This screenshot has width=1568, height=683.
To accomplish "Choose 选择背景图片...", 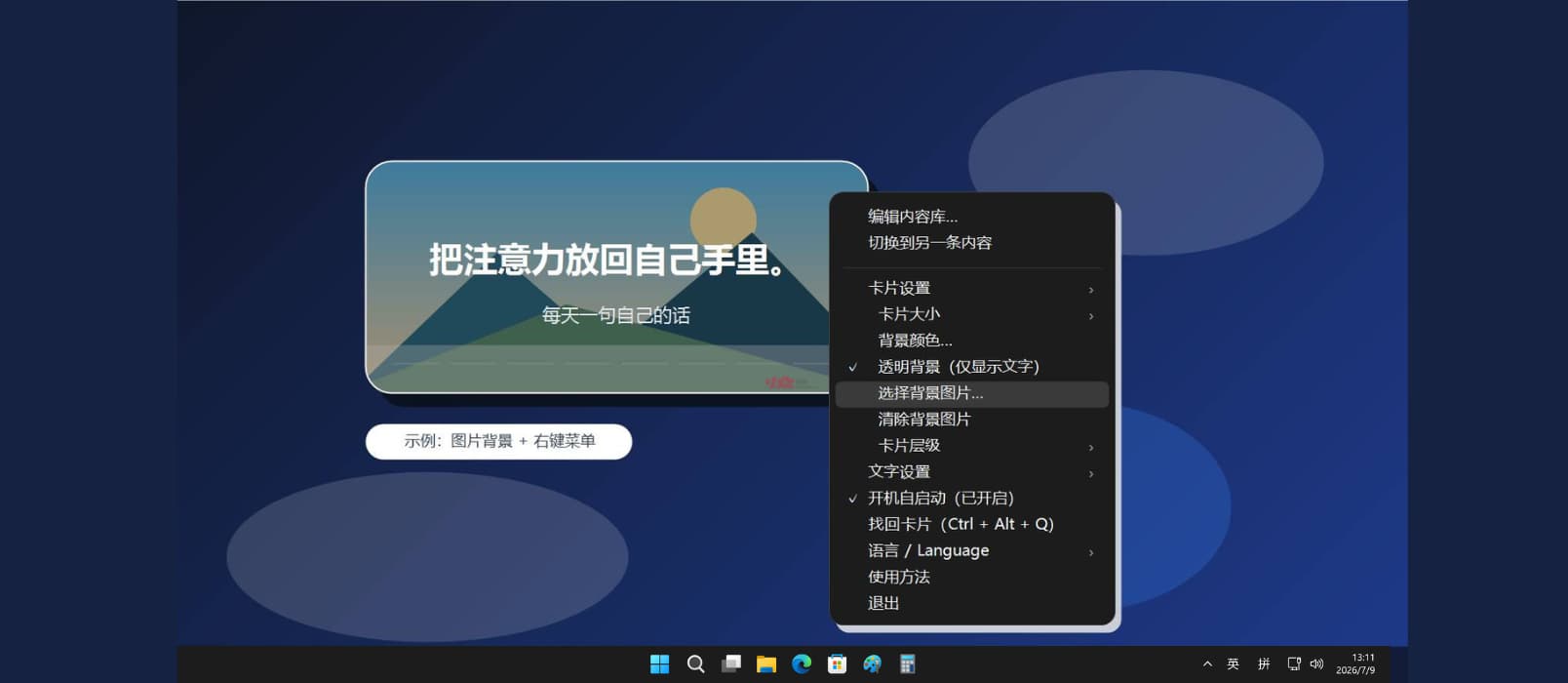I will pyautogui.click(x=972, y=393).
